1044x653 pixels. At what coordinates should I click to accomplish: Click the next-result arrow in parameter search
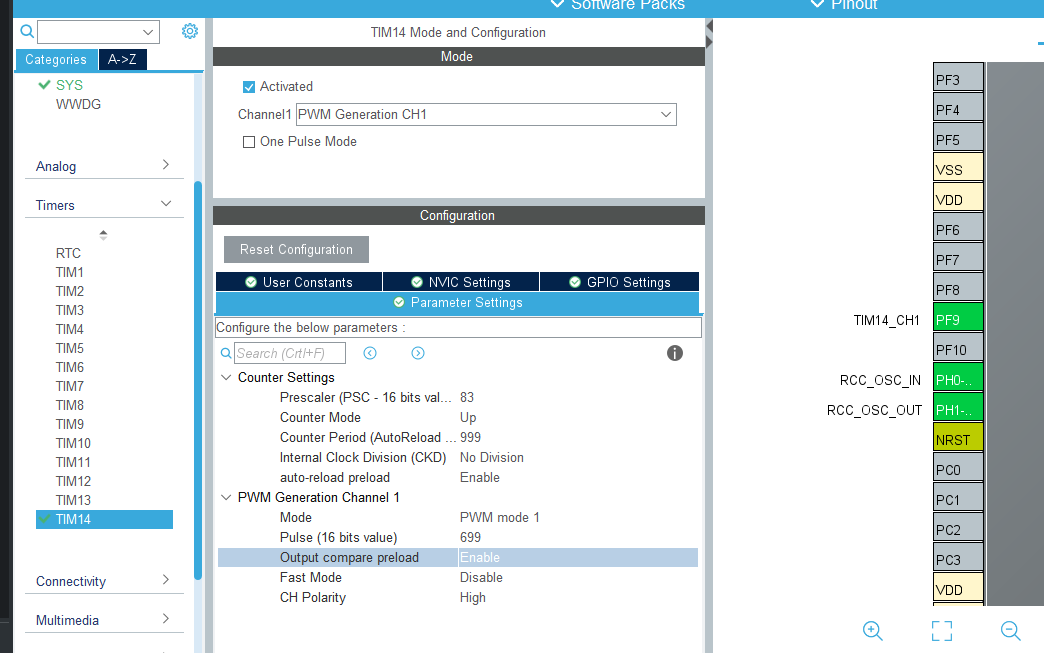coord(417,353)
